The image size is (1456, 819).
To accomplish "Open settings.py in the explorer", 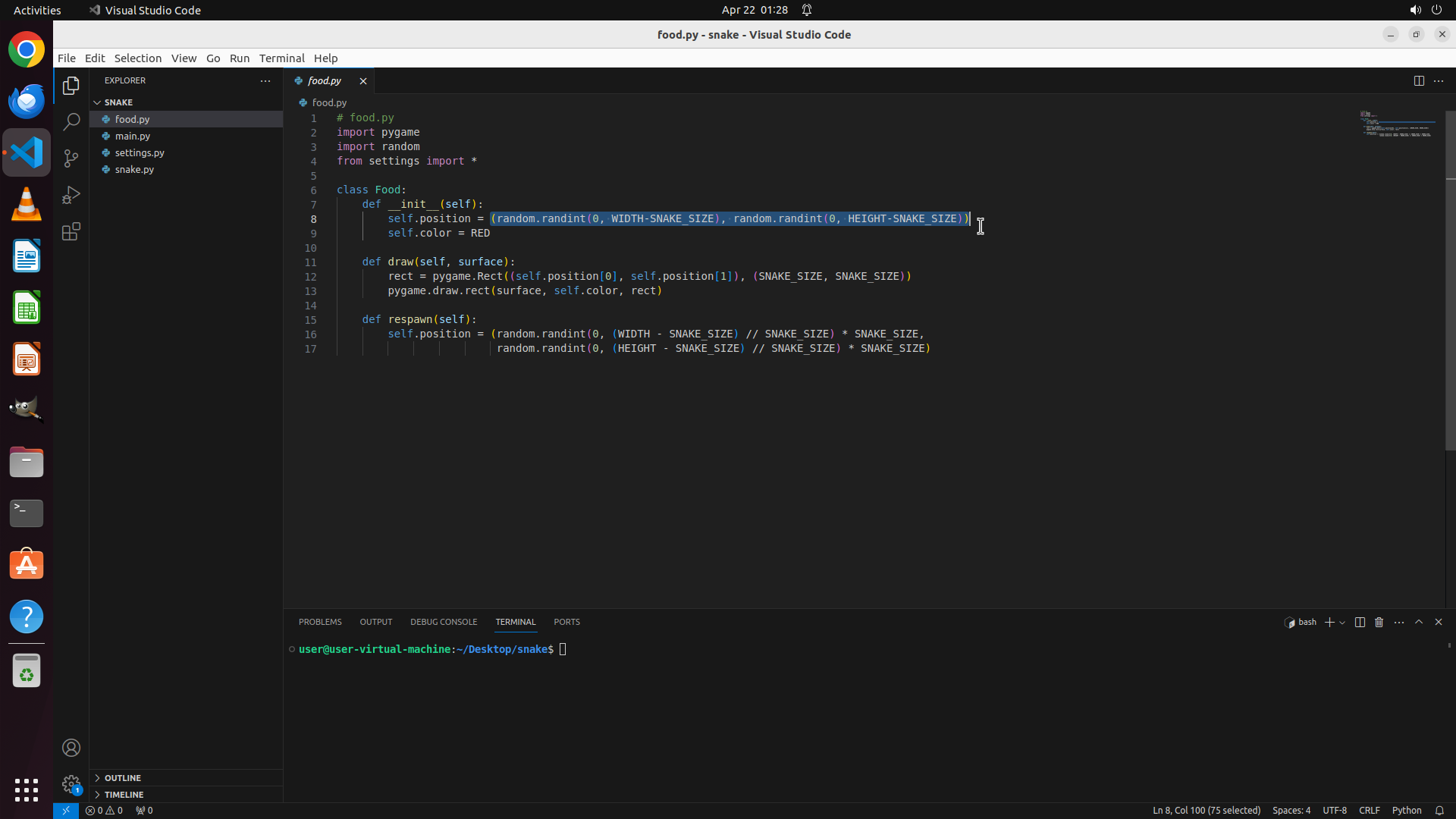I will coord(140,152).
